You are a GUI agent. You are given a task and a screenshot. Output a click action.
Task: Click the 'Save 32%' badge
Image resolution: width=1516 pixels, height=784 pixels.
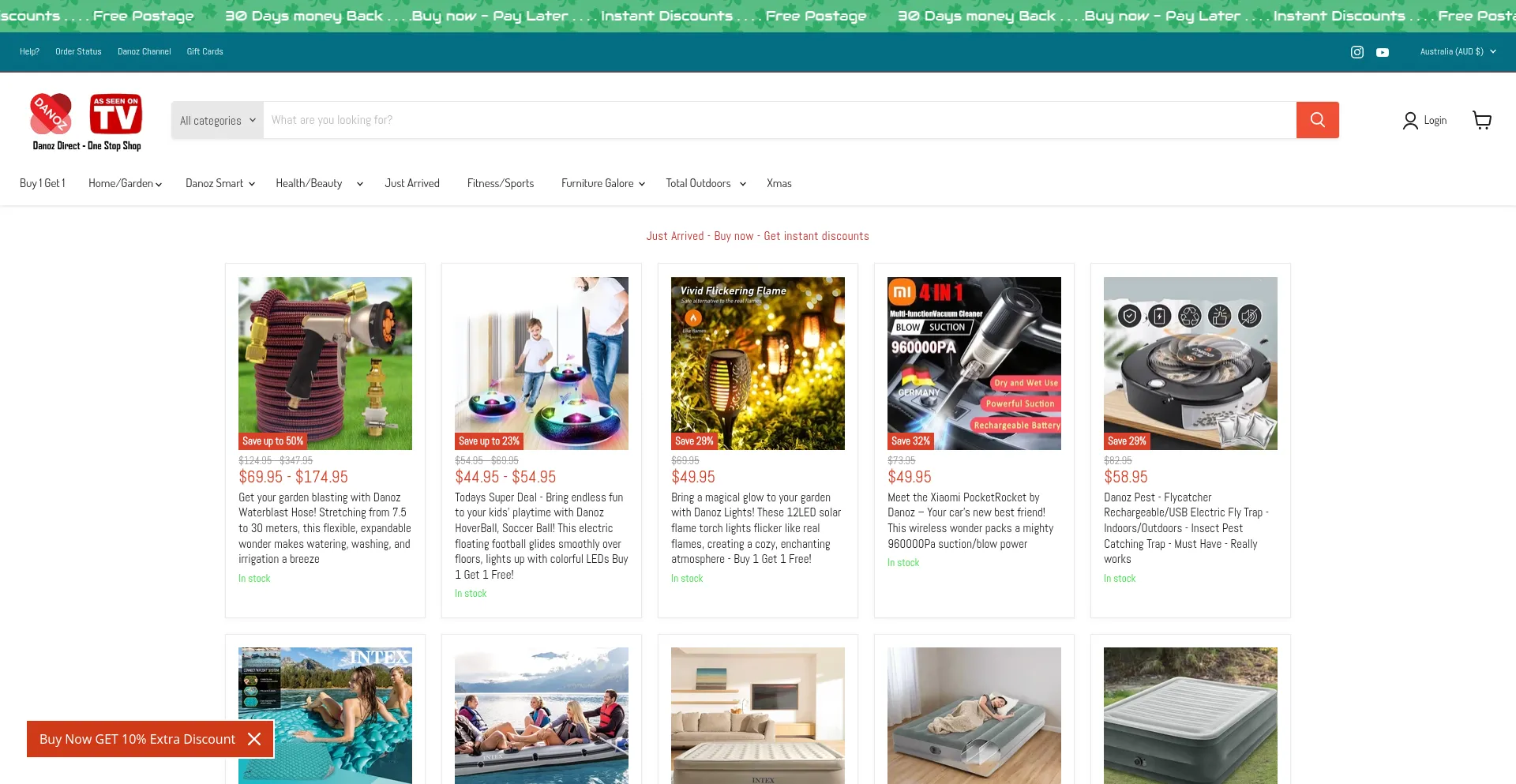tap(910, 441)
